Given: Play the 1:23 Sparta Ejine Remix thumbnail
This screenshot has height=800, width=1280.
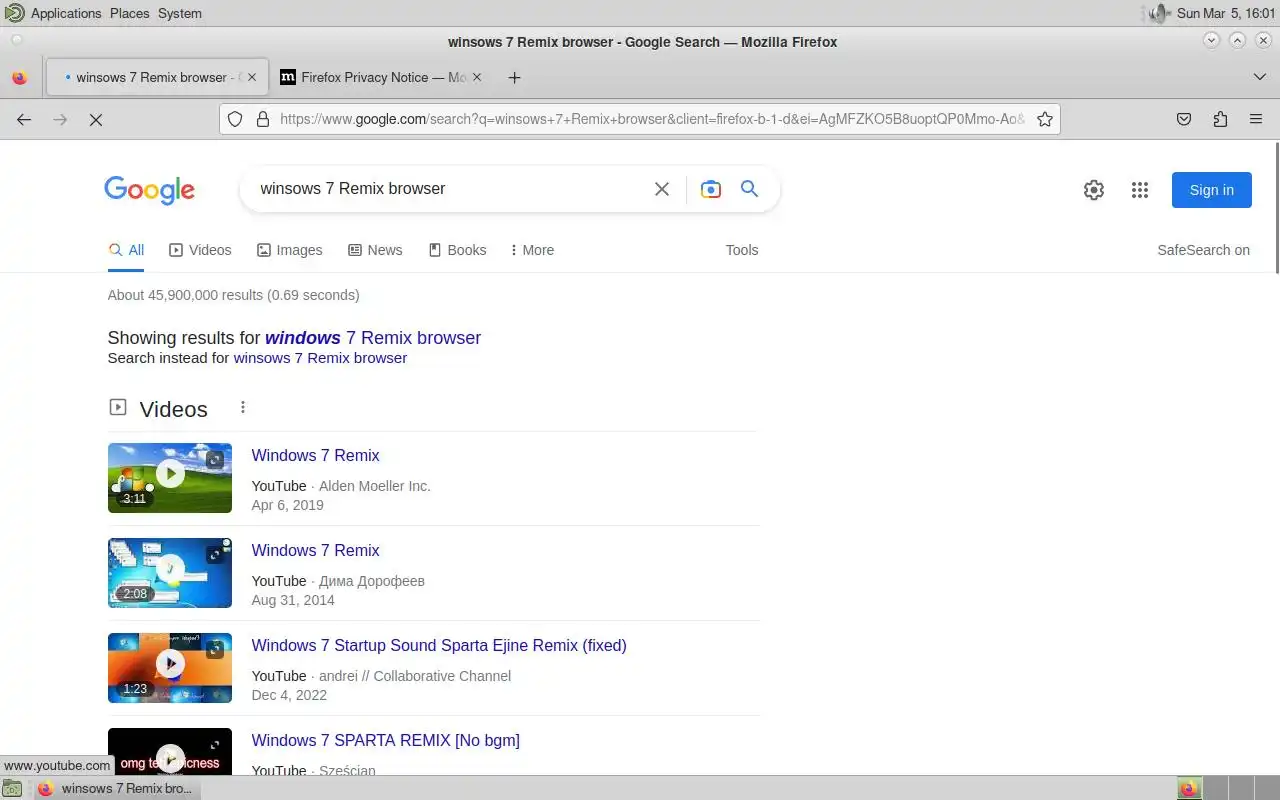Looking at the screenshot, I should coord(170,668).
